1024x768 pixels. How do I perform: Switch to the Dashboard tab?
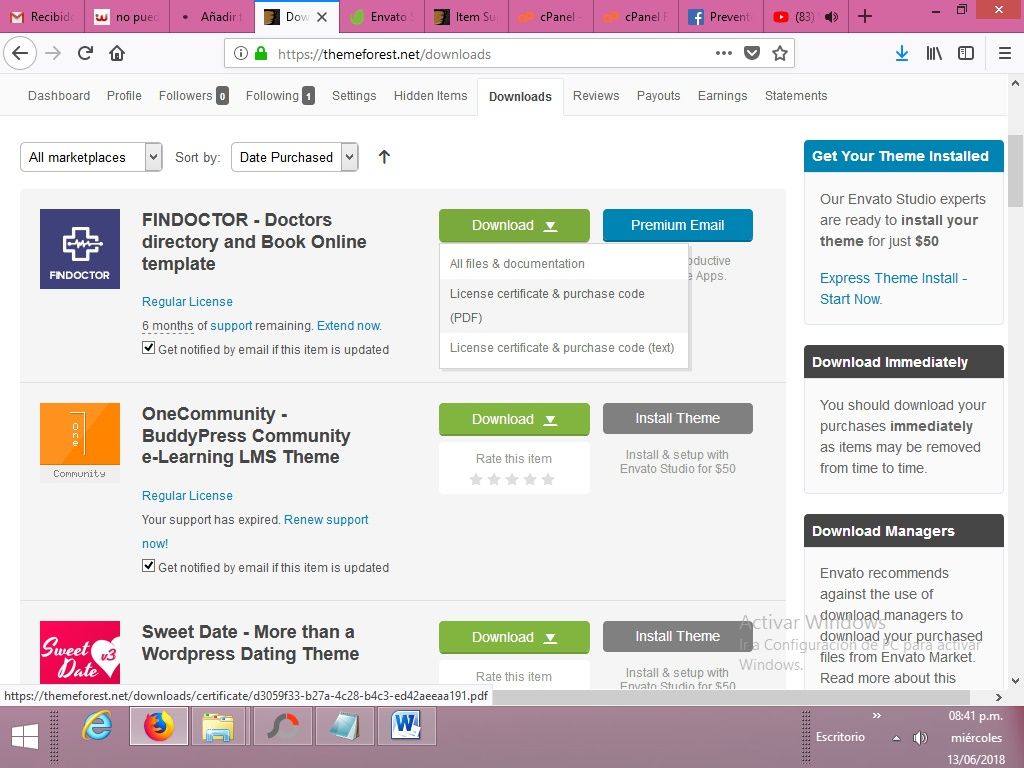(x=59, y=96)
